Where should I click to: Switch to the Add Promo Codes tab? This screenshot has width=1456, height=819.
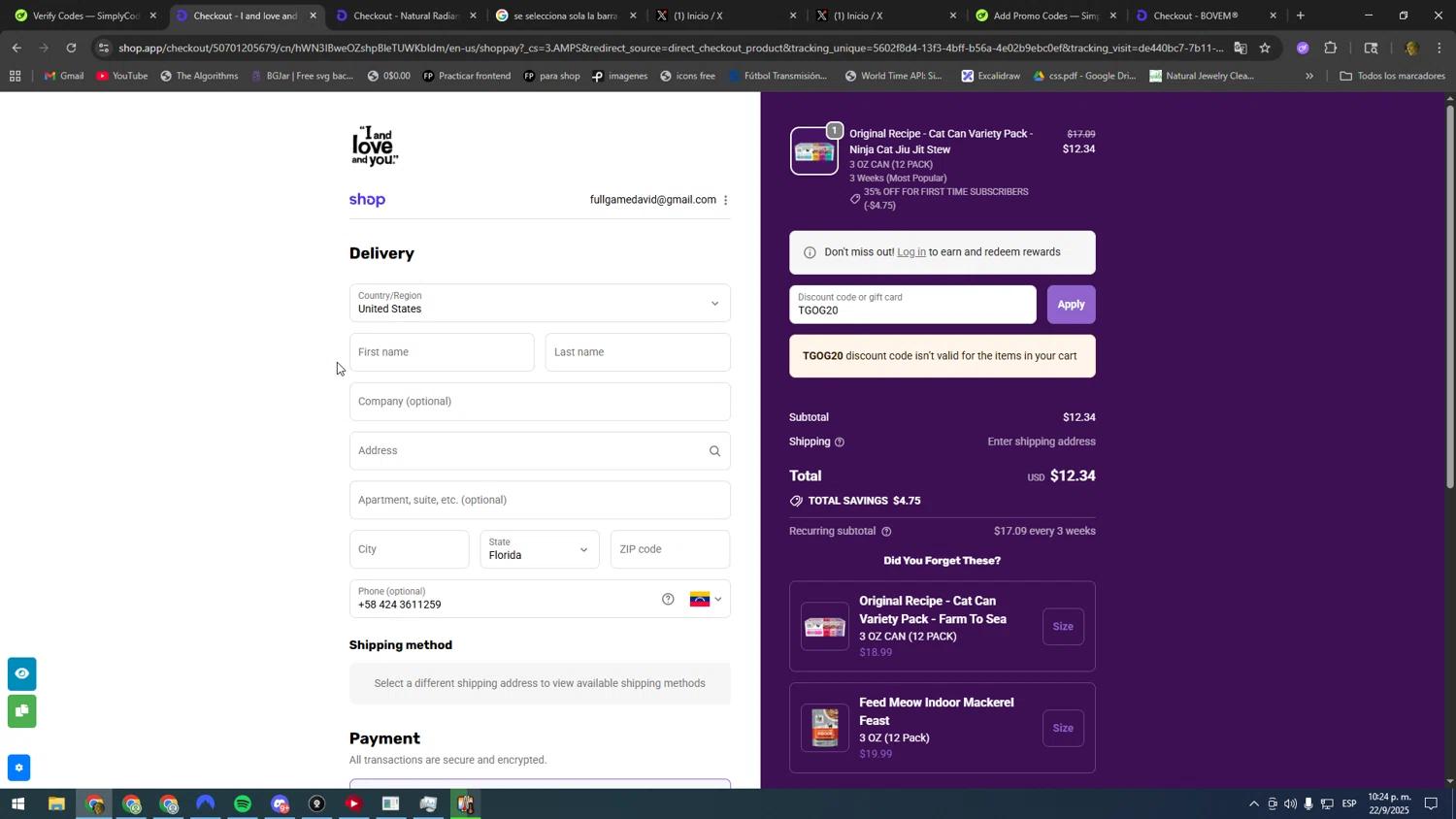[1046, 16]
